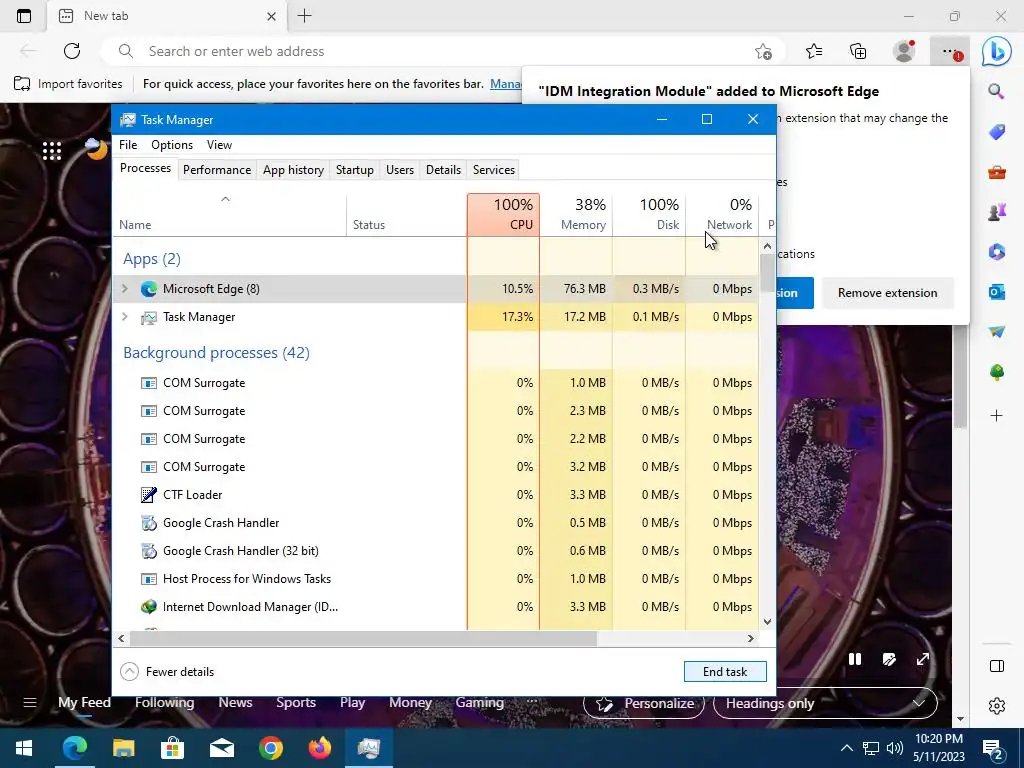
Task: Expand the background to full view
Action: coord(923,659)
